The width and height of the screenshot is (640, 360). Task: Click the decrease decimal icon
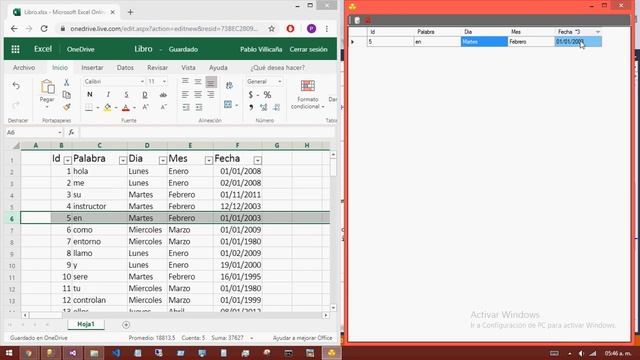277,107
